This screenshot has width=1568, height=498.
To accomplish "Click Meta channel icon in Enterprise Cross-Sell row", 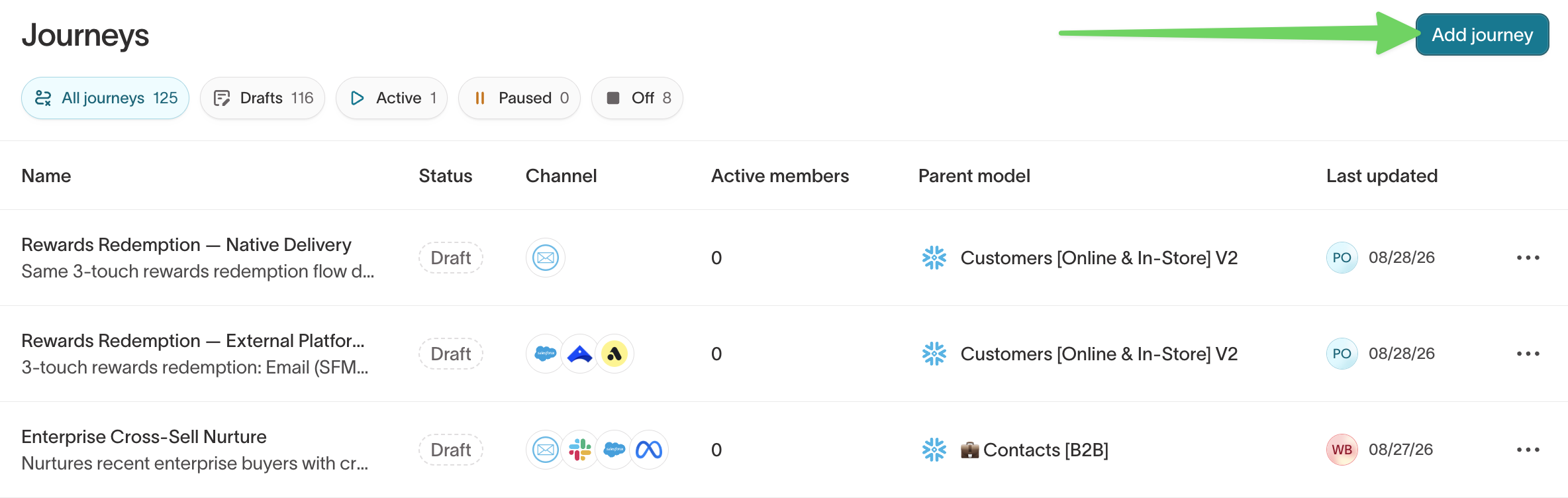I will point(649,450).
